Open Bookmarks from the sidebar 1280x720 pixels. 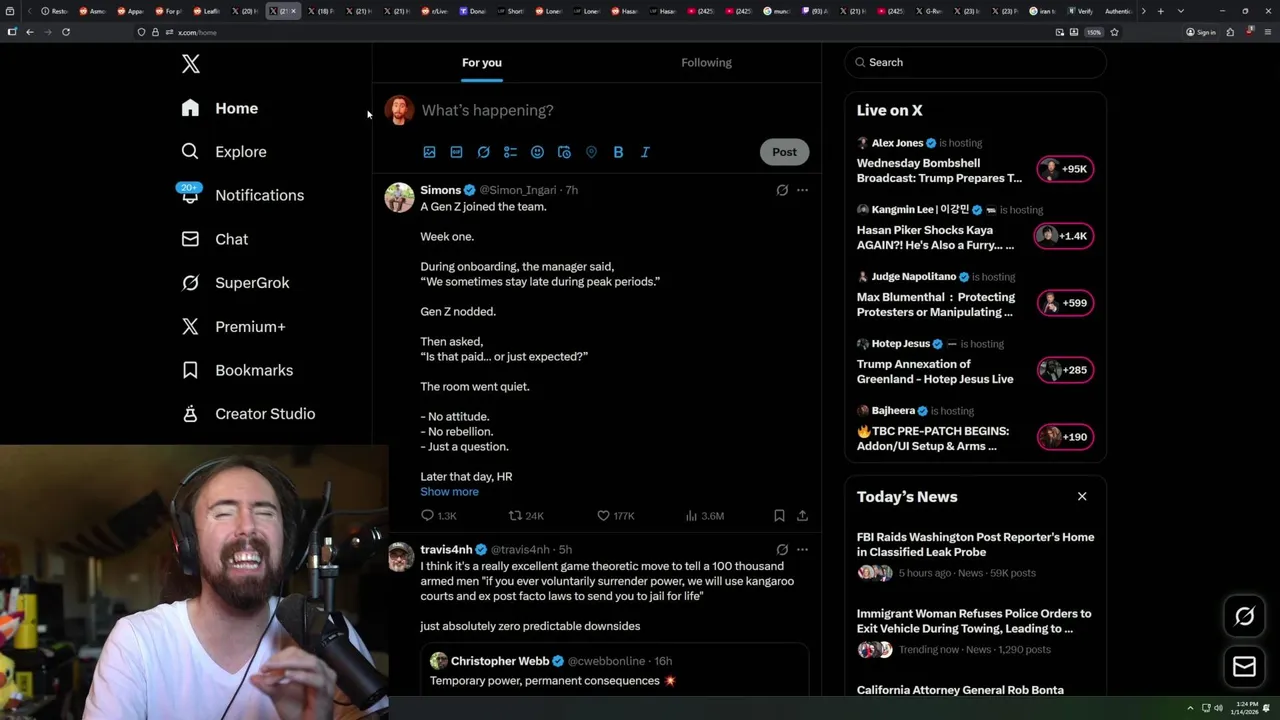coord(237,370)
